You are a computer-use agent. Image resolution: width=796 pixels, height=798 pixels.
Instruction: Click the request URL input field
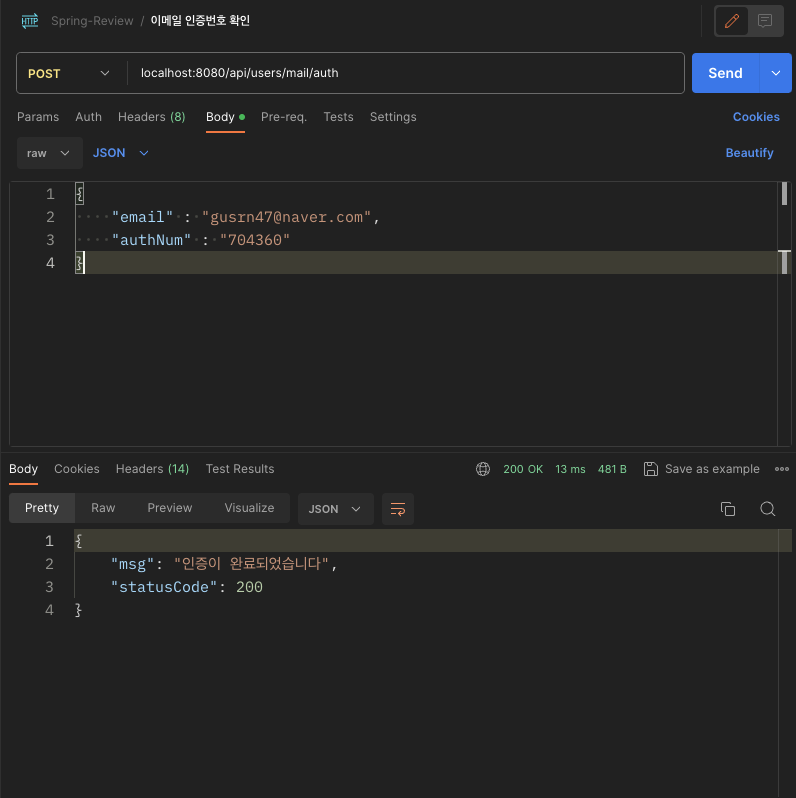point(406,73)
